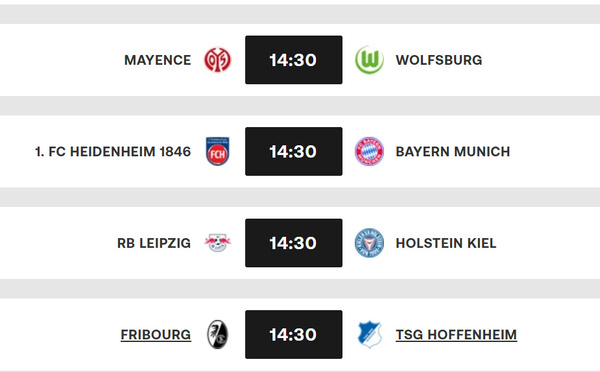Open the Bayern Munich crest

coord(369,151)
